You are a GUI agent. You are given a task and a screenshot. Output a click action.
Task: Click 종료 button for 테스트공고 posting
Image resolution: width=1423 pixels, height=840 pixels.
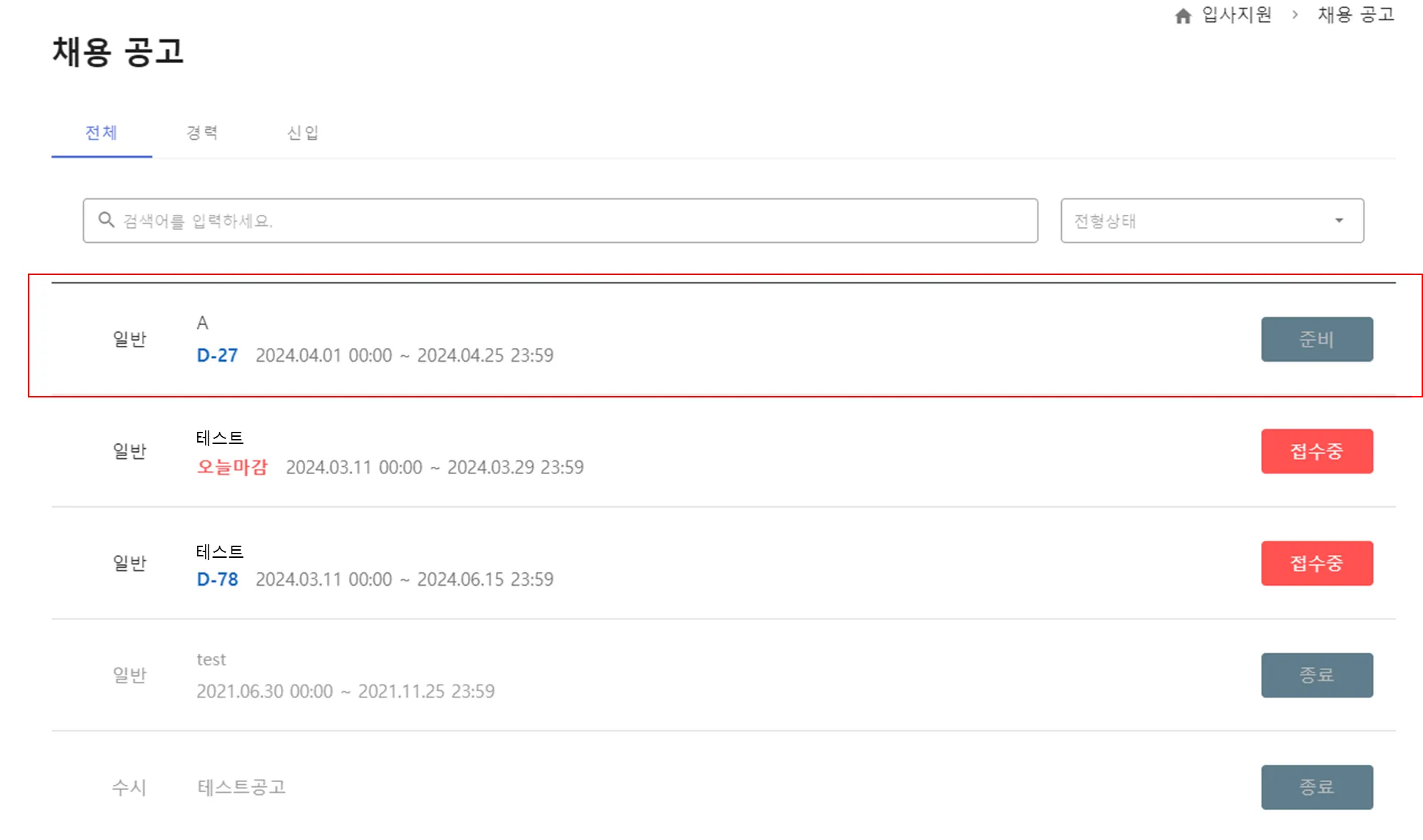pyautogui.click(x=1316, y=787)
